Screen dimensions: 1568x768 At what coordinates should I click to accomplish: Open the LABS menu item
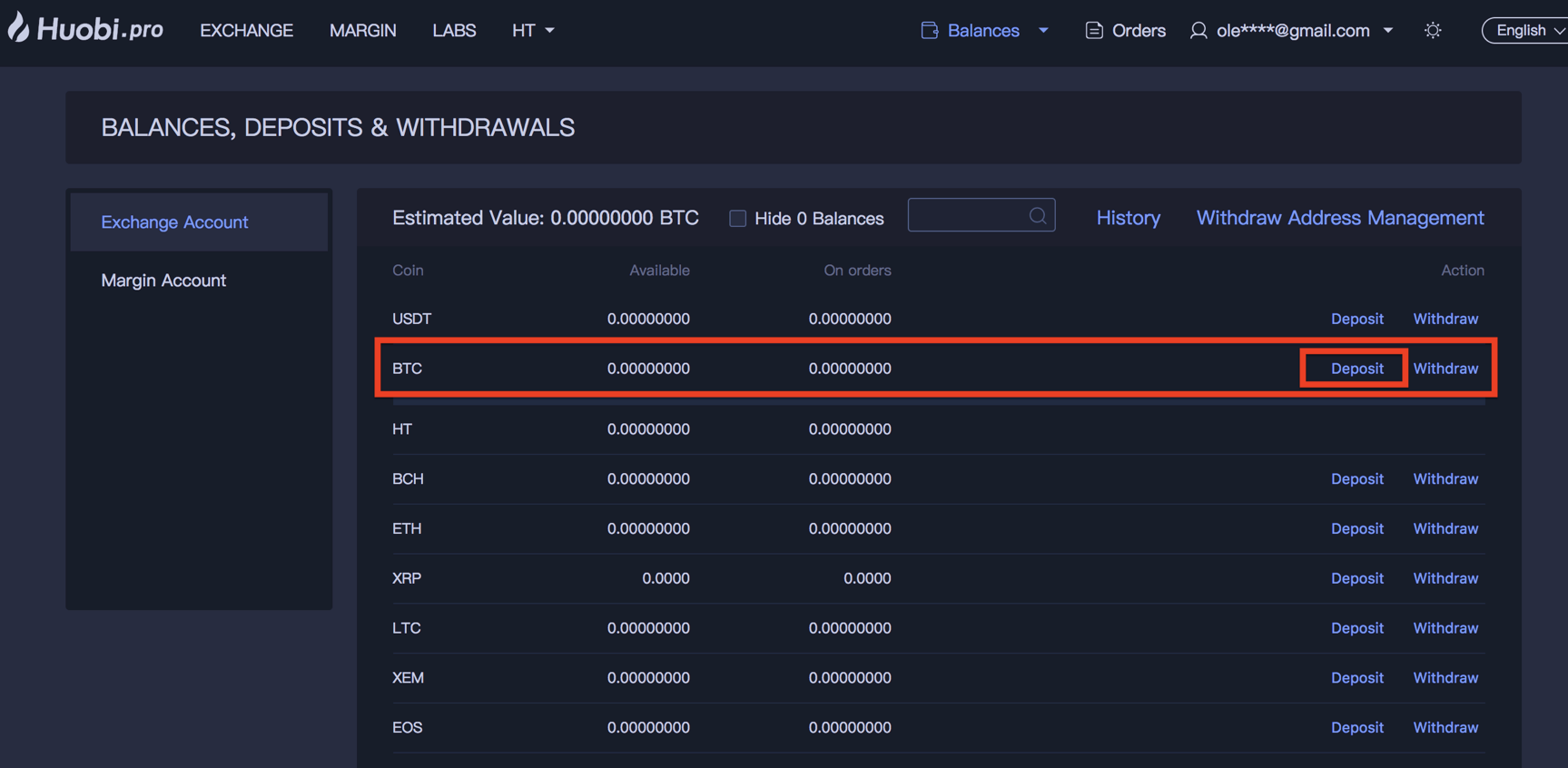(x=454, y=31)
